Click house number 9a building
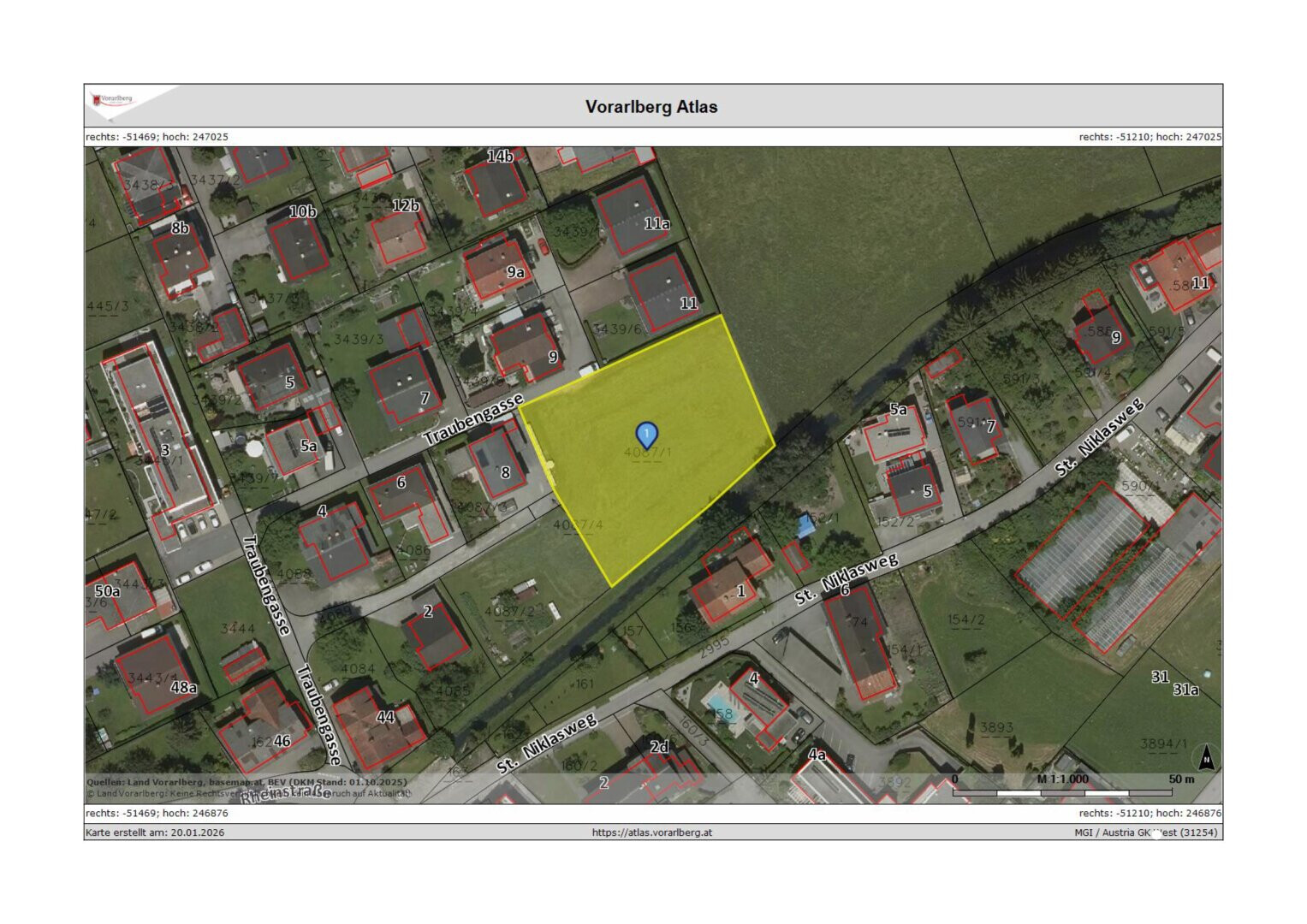This screenshot has width=1307, height=924. [495, 269]
